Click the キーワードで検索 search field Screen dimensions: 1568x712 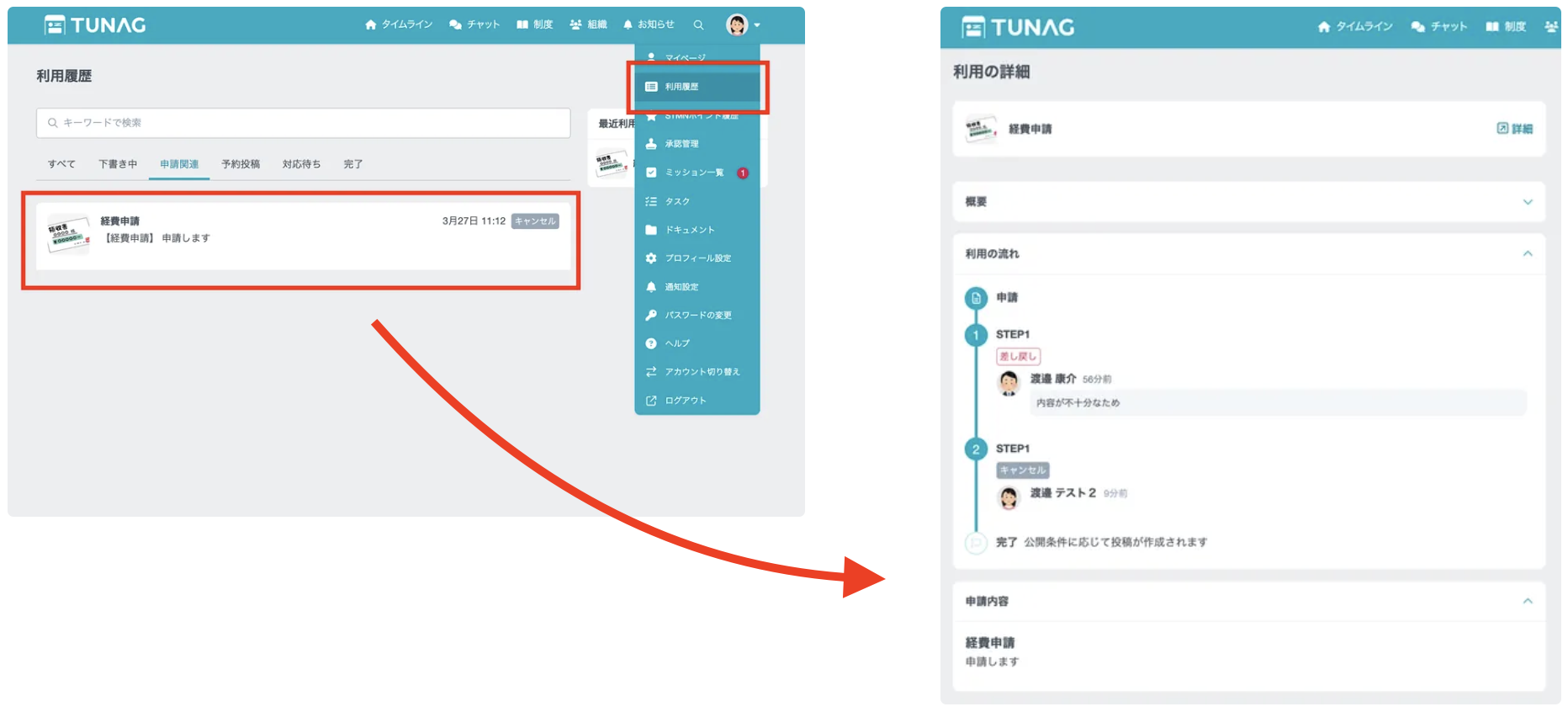click(x=303, y=123)
